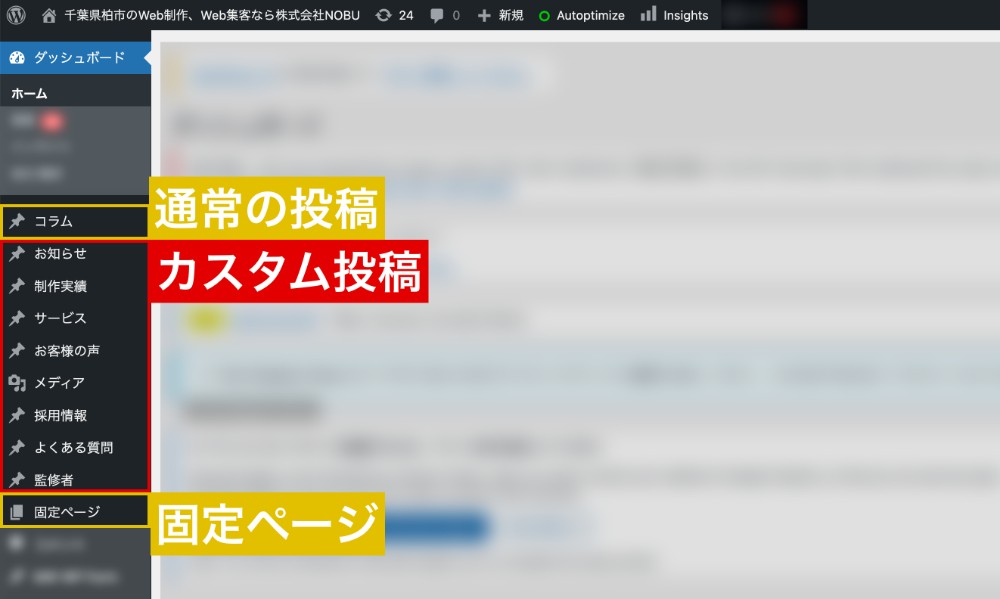Click the media library icon beside メディア

coord(17,383)
